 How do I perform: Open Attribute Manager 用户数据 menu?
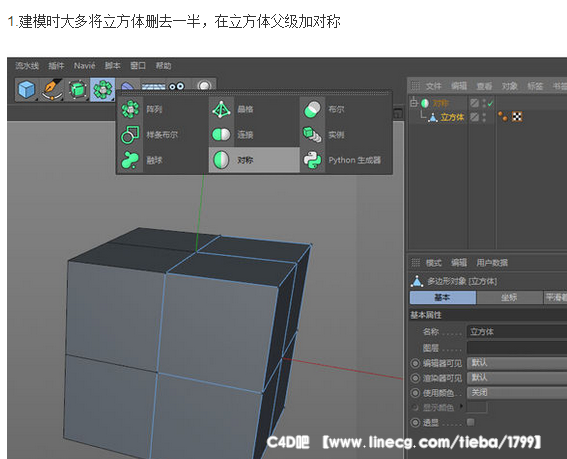pyautogui.click(x=492, y=263)
